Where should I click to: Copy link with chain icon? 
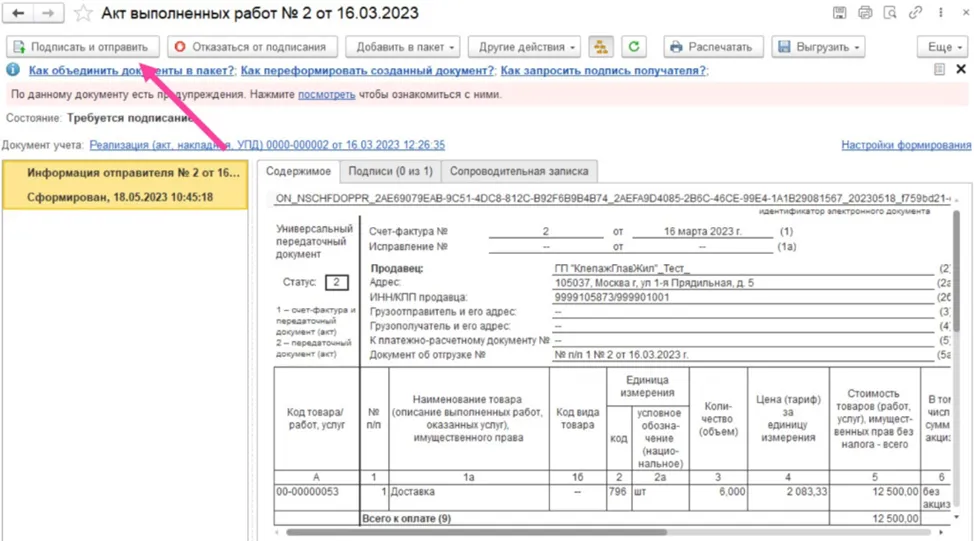click(915, 12)
